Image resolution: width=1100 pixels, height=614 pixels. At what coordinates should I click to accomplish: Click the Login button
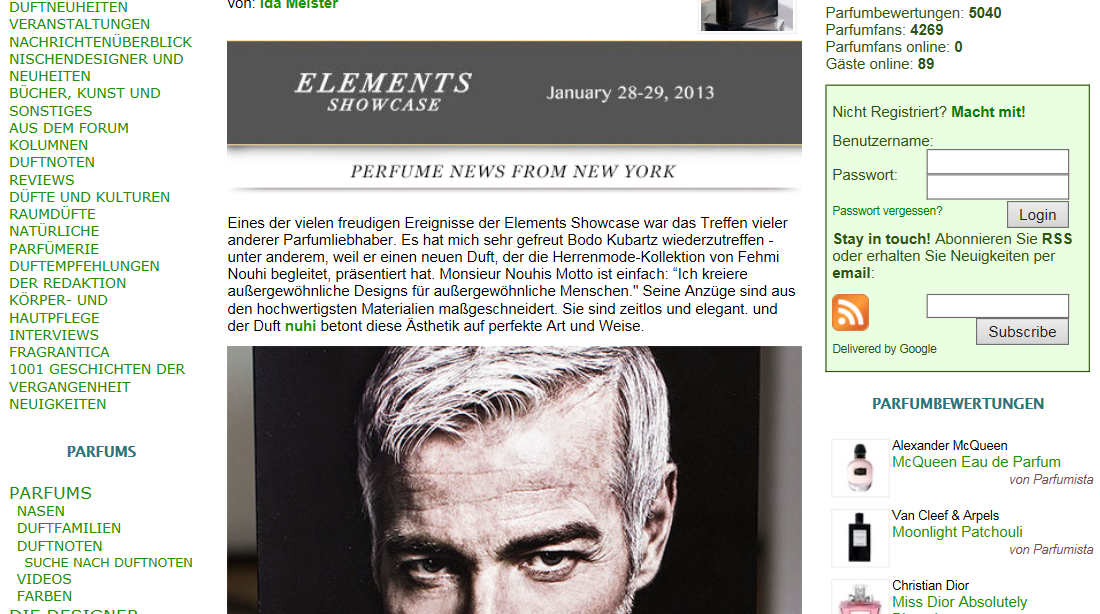click(1038, 215)
